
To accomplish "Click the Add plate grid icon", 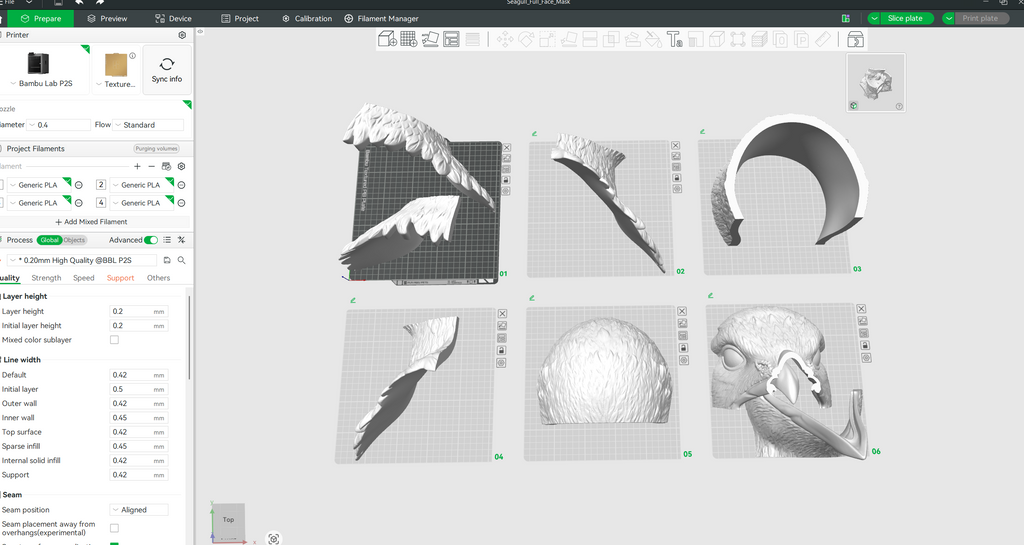I will 409,39.
